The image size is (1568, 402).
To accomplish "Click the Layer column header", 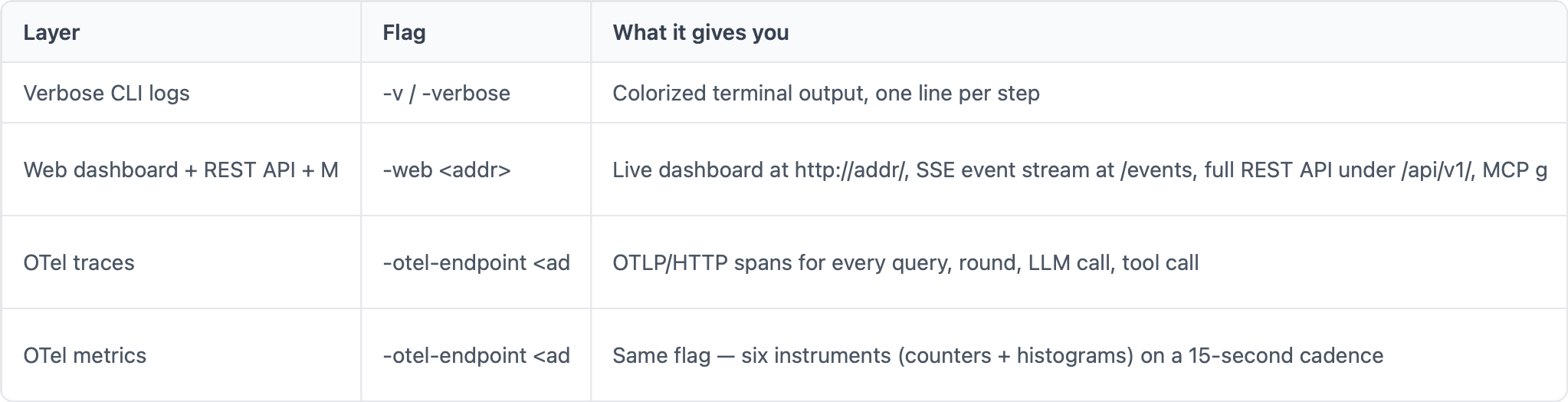I will point(51,32).
